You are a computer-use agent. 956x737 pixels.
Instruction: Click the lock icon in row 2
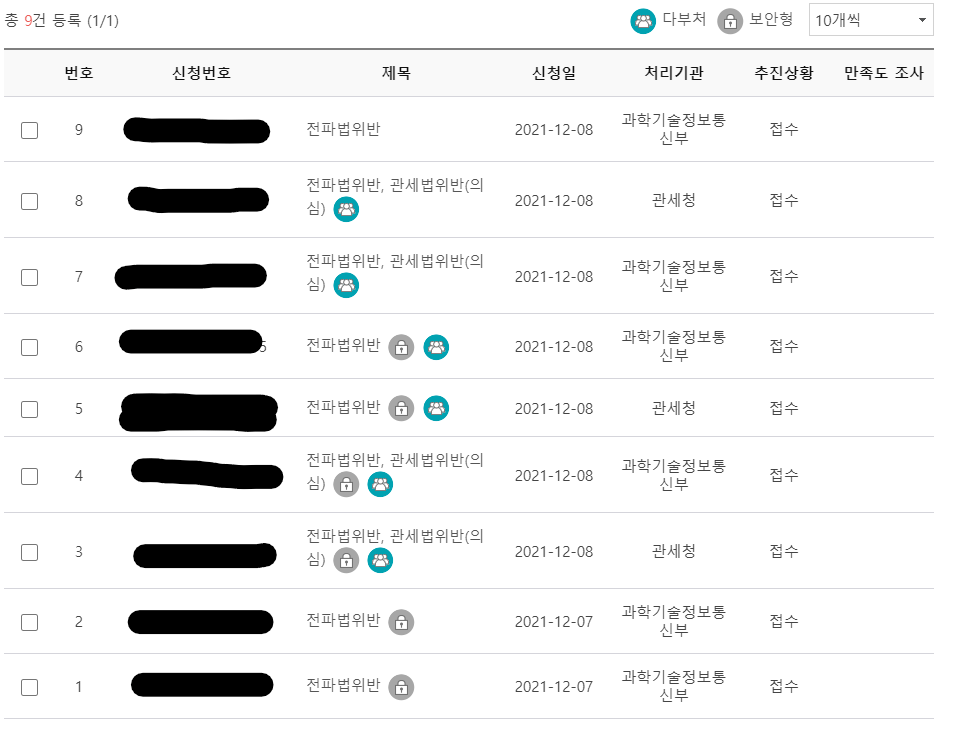point(401,622)
